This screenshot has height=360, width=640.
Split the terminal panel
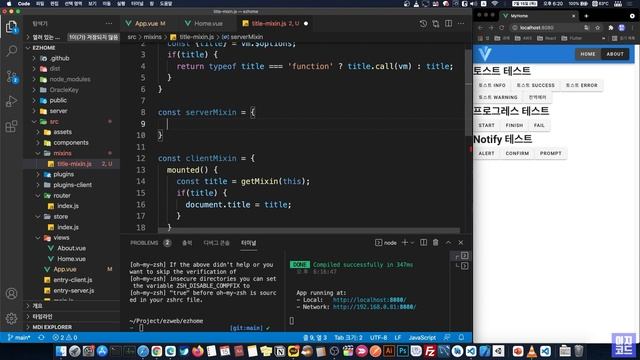tap(423, 242)
